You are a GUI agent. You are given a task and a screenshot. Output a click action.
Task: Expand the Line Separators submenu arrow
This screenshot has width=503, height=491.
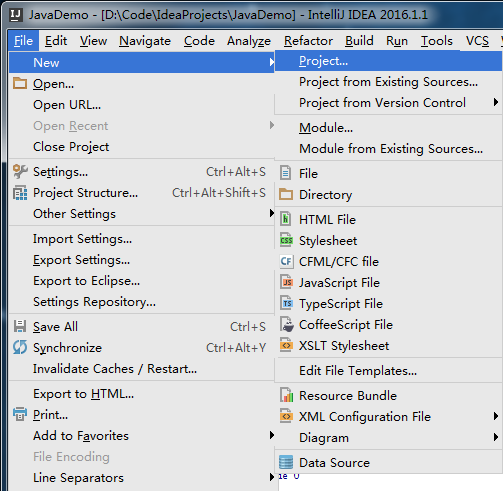[272, 477]
